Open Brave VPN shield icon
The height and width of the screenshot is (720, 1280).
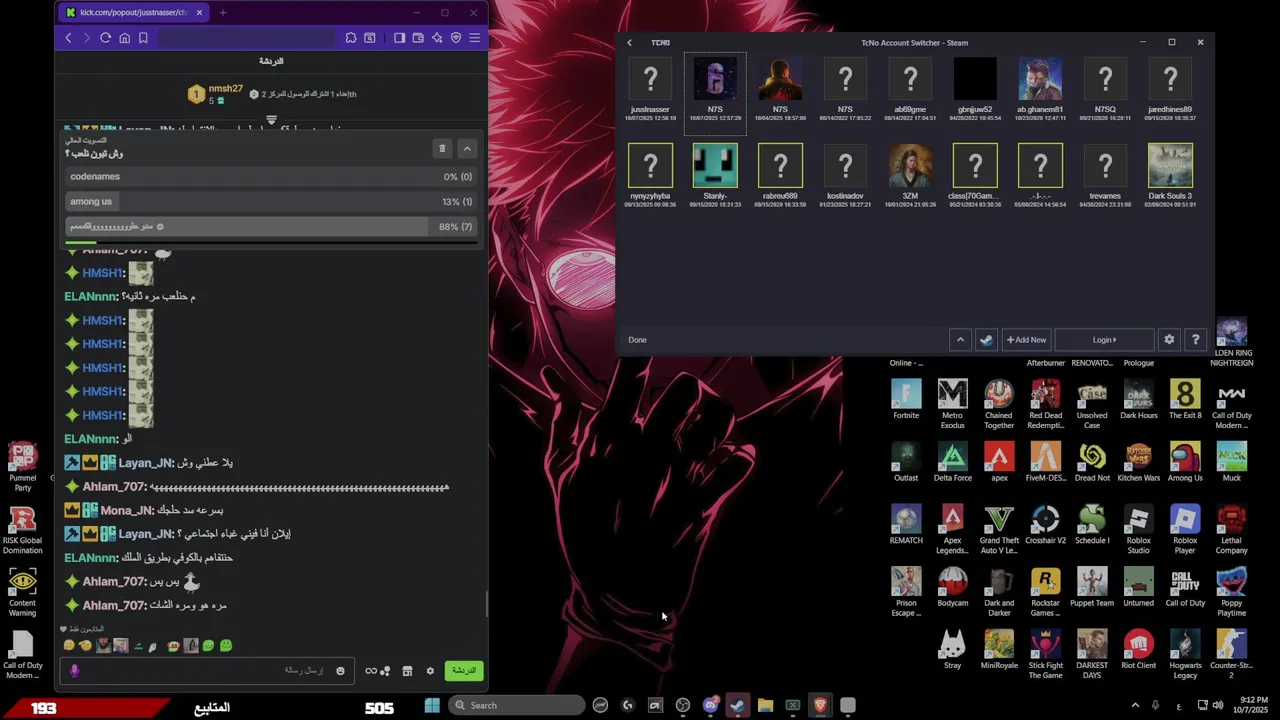tap(456, 38)
